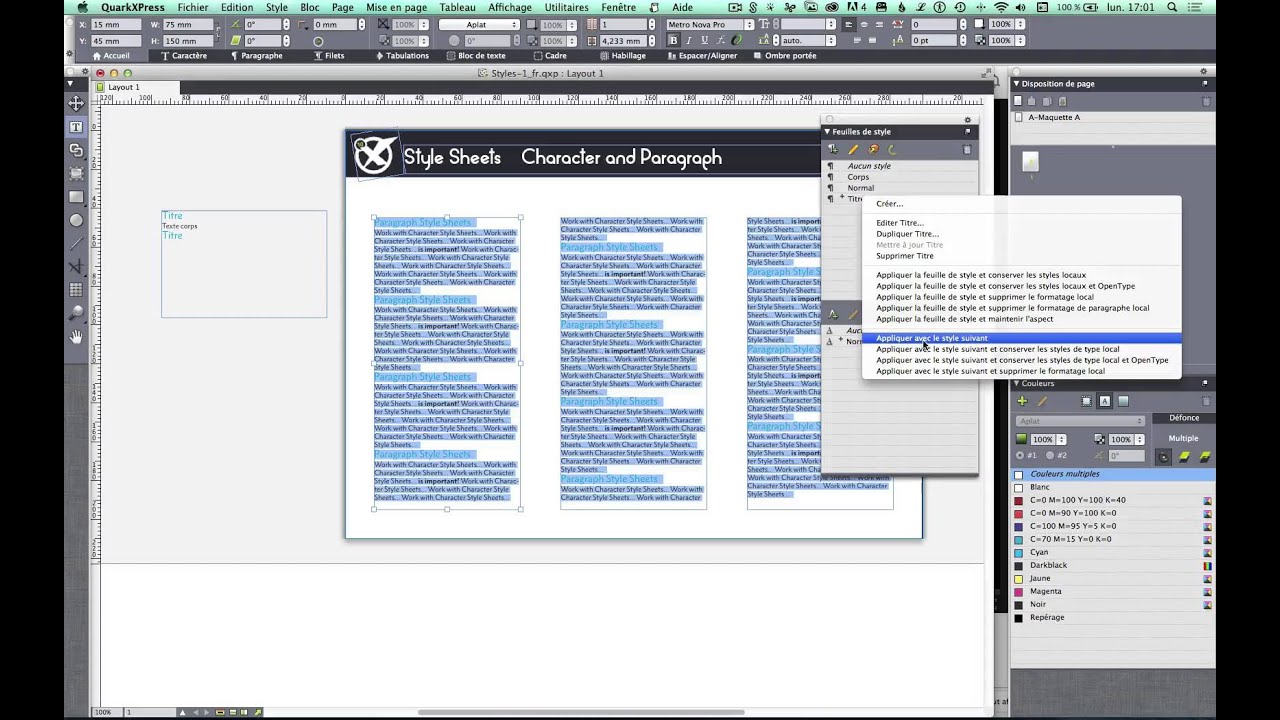Viewport: 1280px width, 720px height.
Task: Select the Zoom magnifier tool
Action: tap(76, 313)
